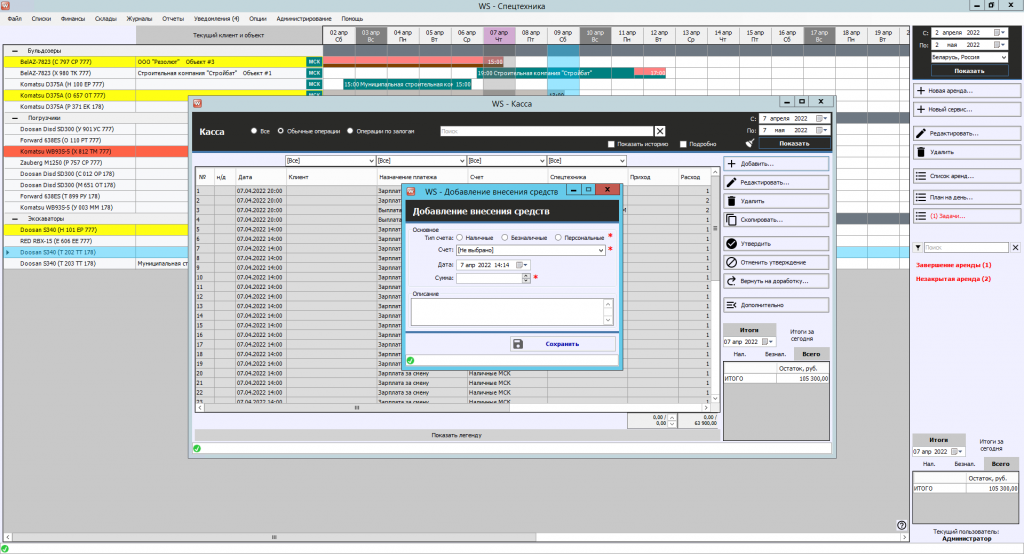Screen dimensions: 1024x554
Task: Click the floppy disk Сохранить icon
Action: point(518,344)
